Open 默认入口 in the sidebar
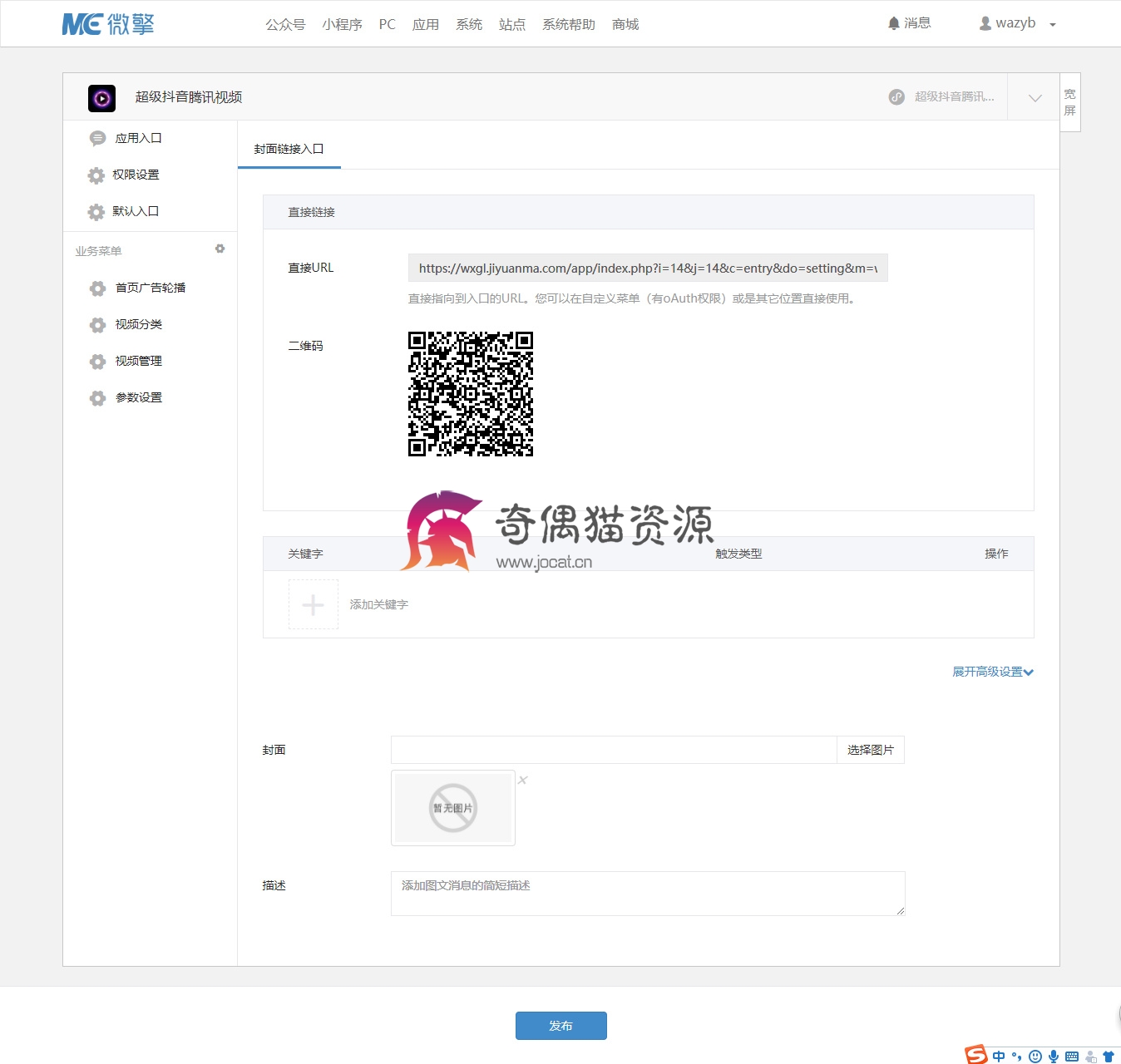Viewport: 1121px width, 1064px height. 136,211
